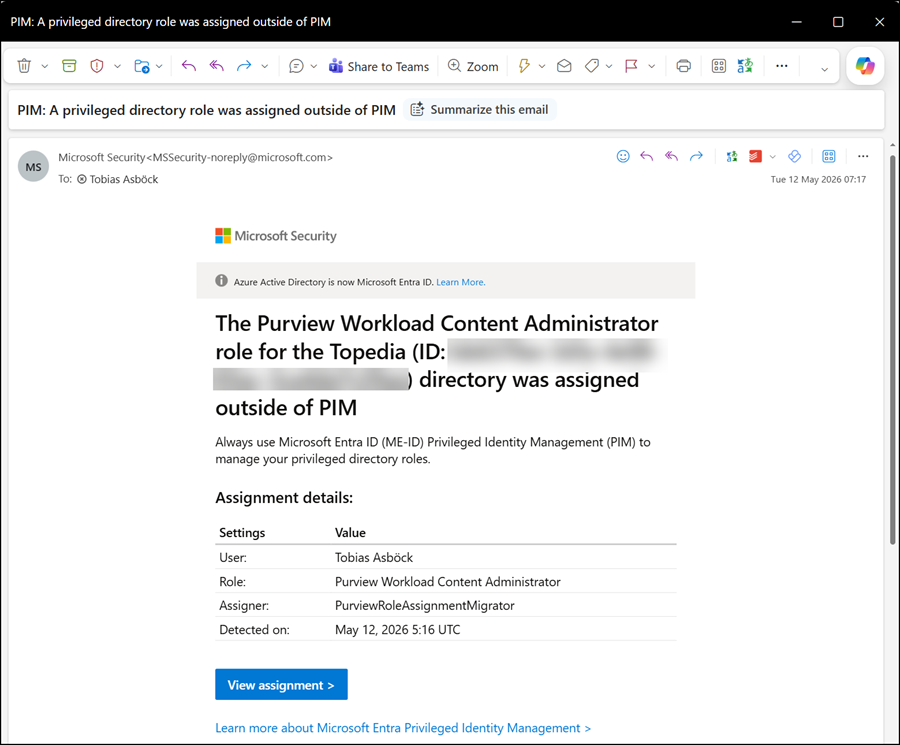Open the Zoom control
Viewport: 900px width, 745px height.
tap(473, 67)
